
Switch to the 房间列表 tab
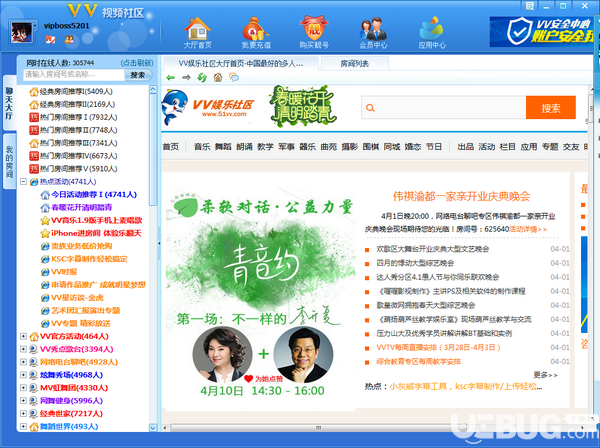click(x=355, y=64)
